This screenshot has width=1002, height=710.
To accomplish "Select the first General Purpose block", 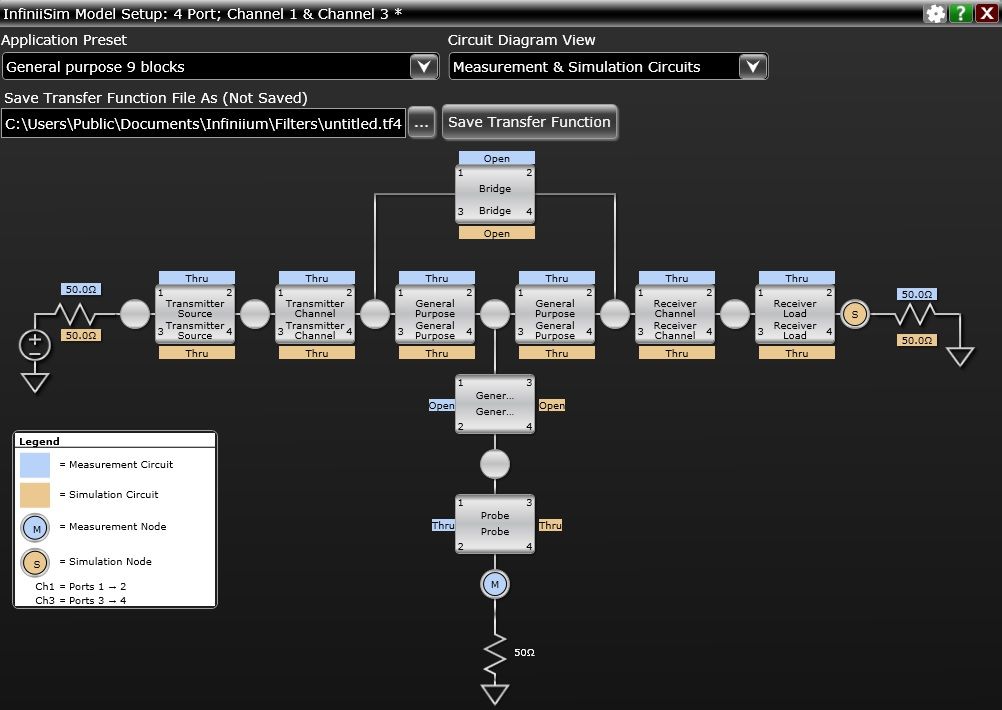I will point(435,314).
